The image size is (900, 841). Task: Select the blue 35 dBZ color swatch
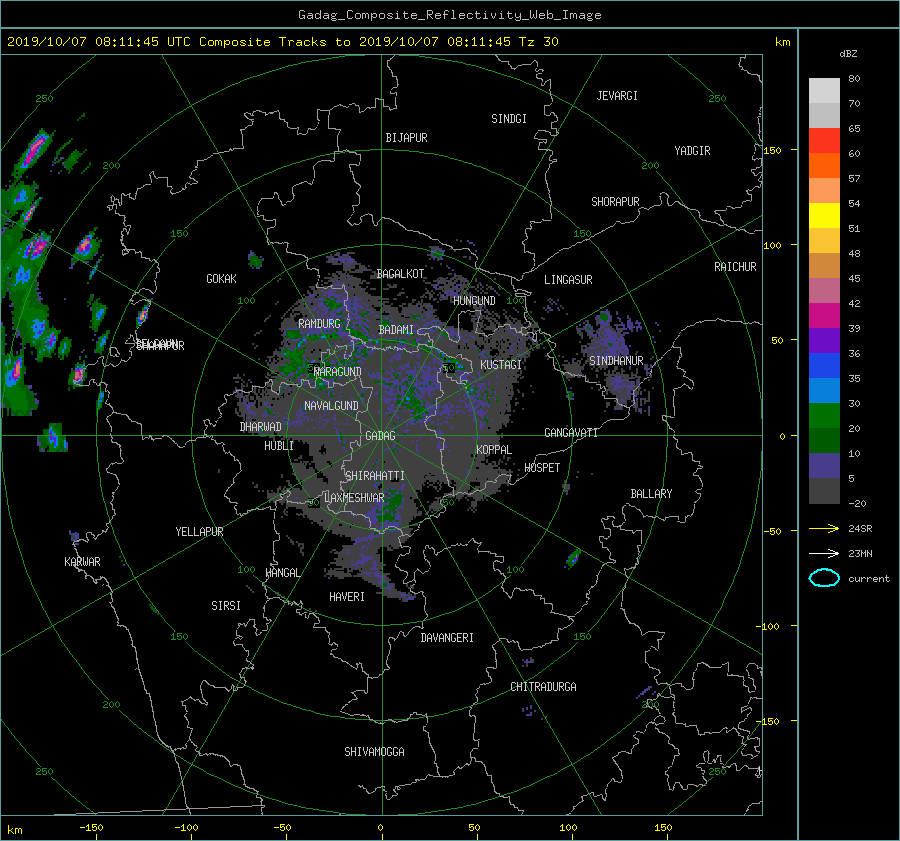[x=824, y=365]
